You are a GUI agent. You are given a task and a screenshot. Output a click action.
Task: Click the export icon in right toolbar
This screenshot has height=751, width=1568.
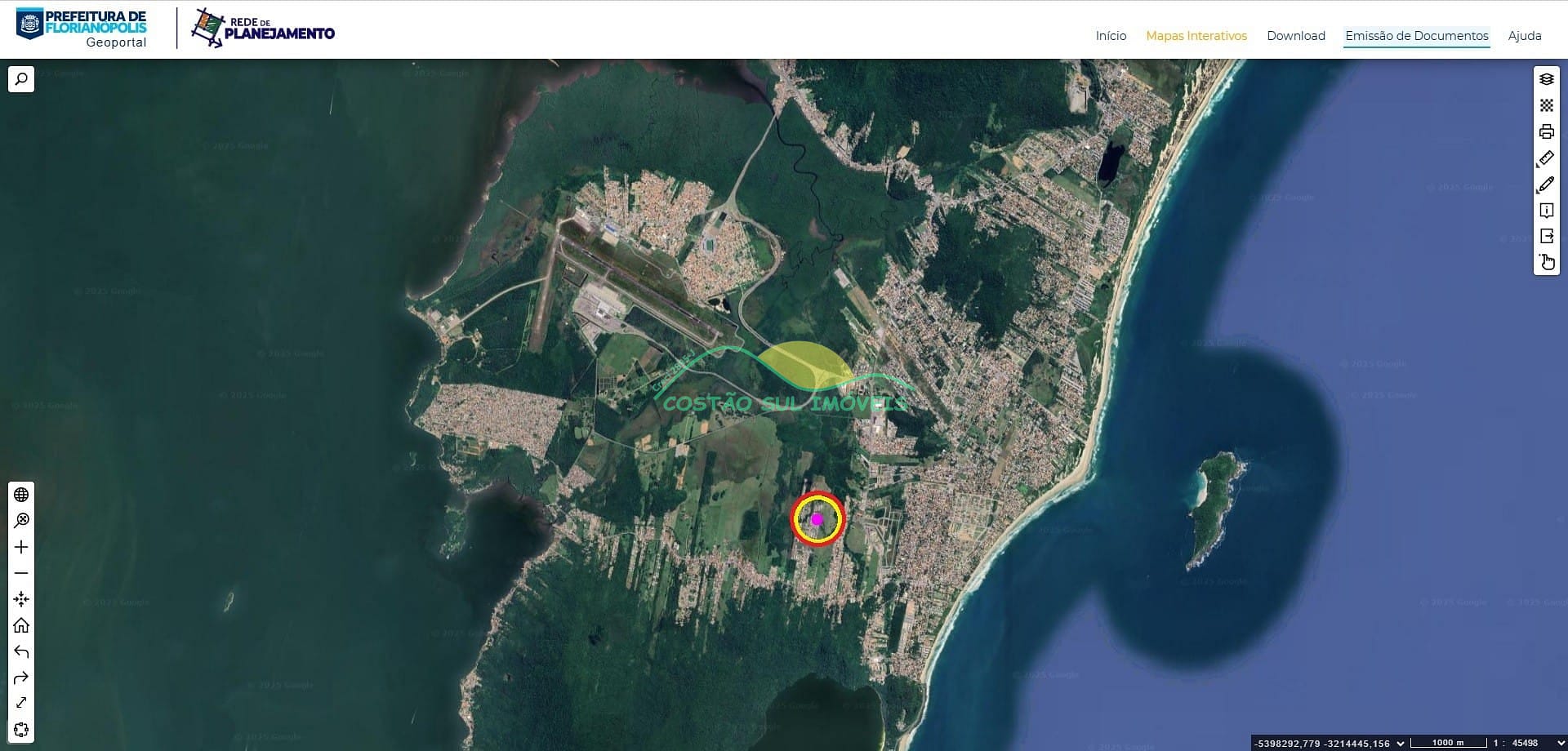tap(1546, 236)
